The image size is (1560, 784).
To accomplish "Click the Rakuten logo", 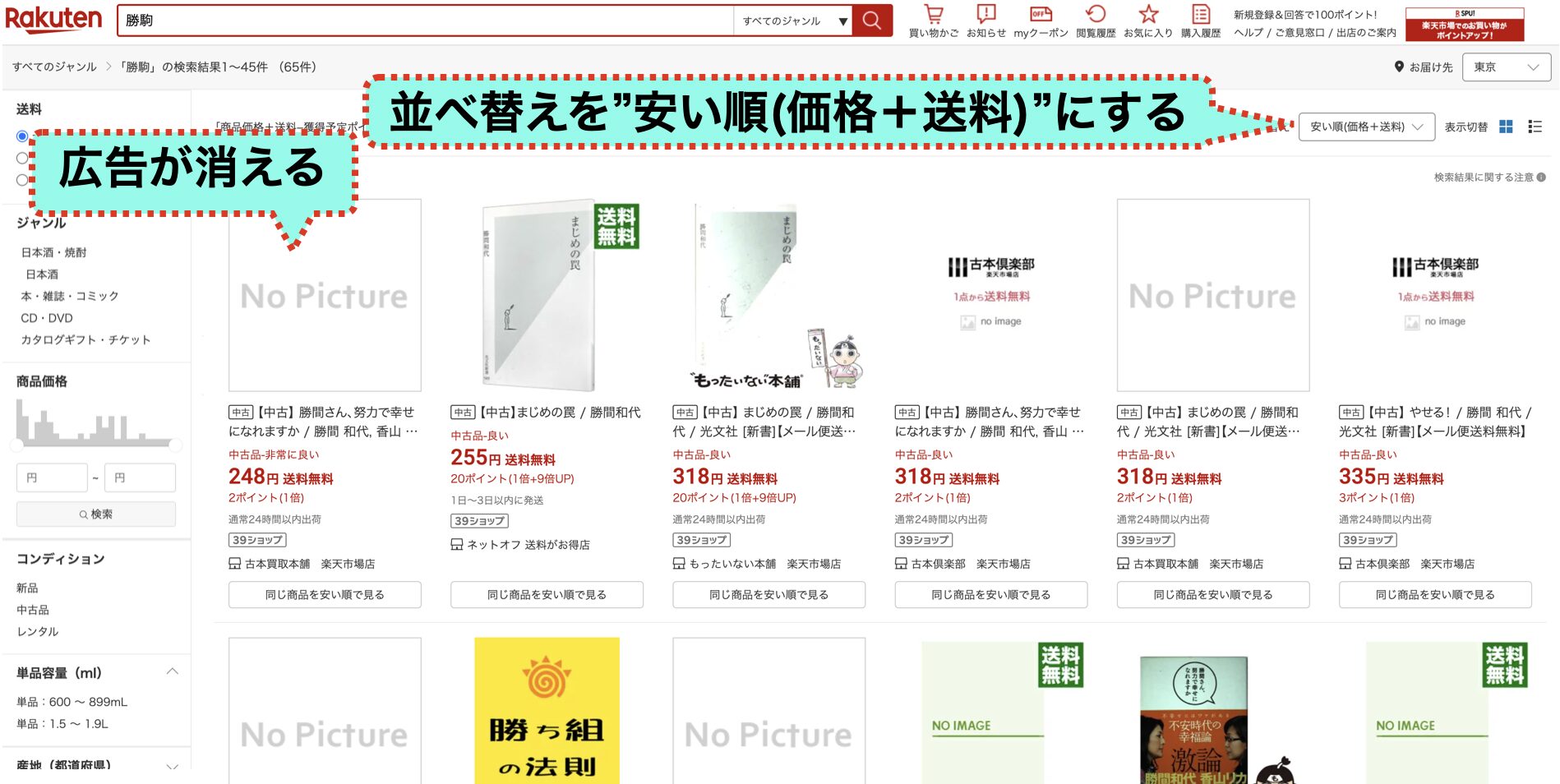I will pos(54,20).
